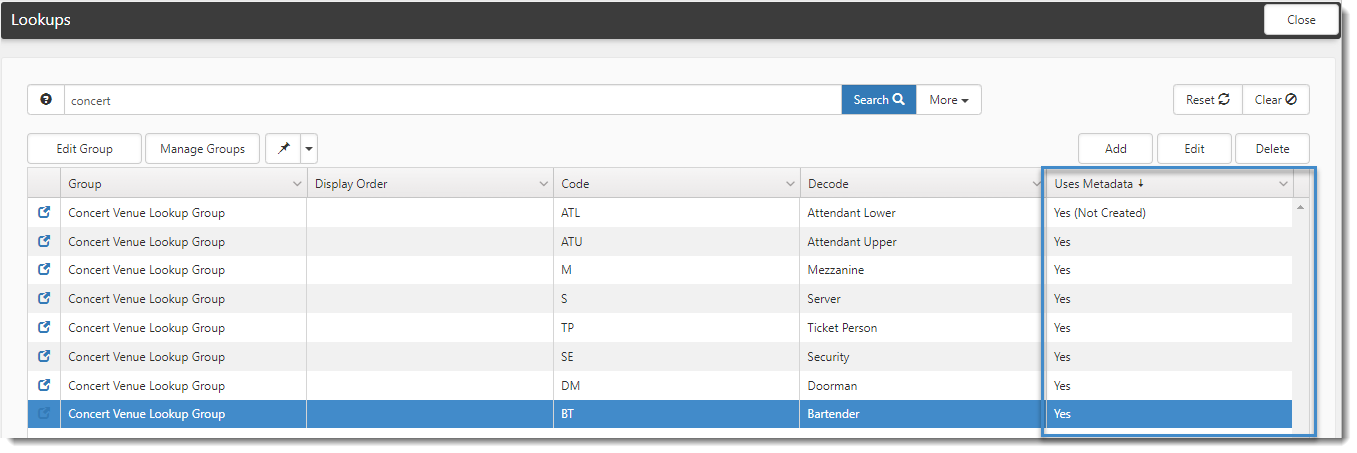Viewport: 1357px width, 453px height.
Task: Open the Code column header chevron
Action: tap(790, 184)
